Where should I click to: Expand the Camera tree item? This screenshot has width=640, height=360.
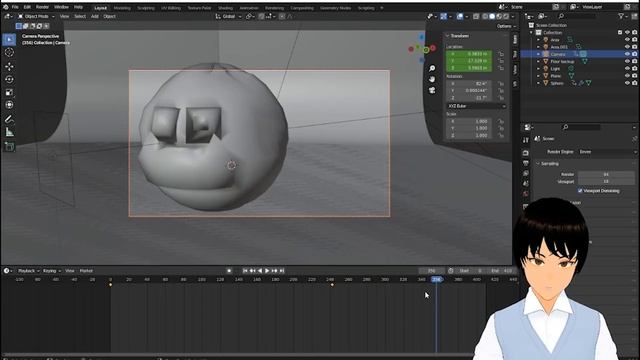538,54
